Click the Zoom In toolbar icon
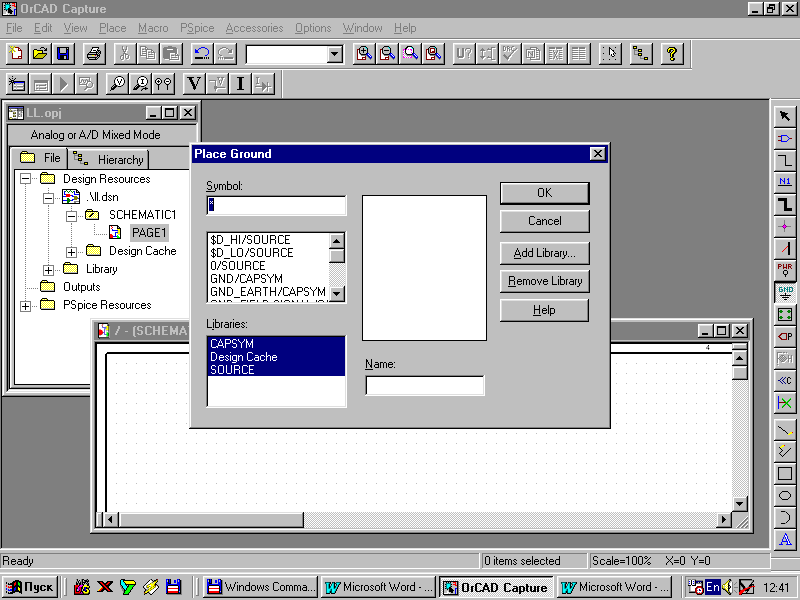This screenshot has width=800, height=600. point(364,54)
